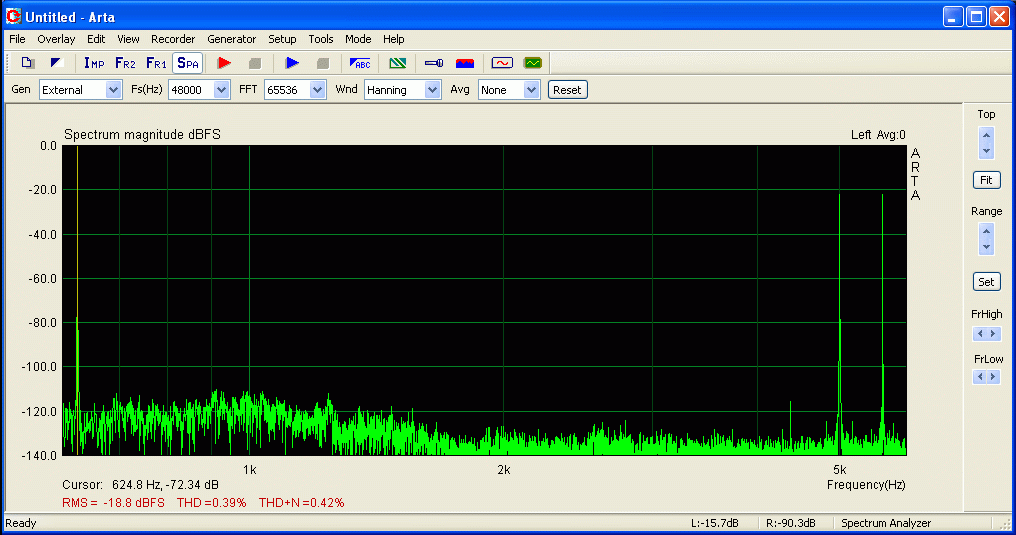Open the View menu

[128, 40]
